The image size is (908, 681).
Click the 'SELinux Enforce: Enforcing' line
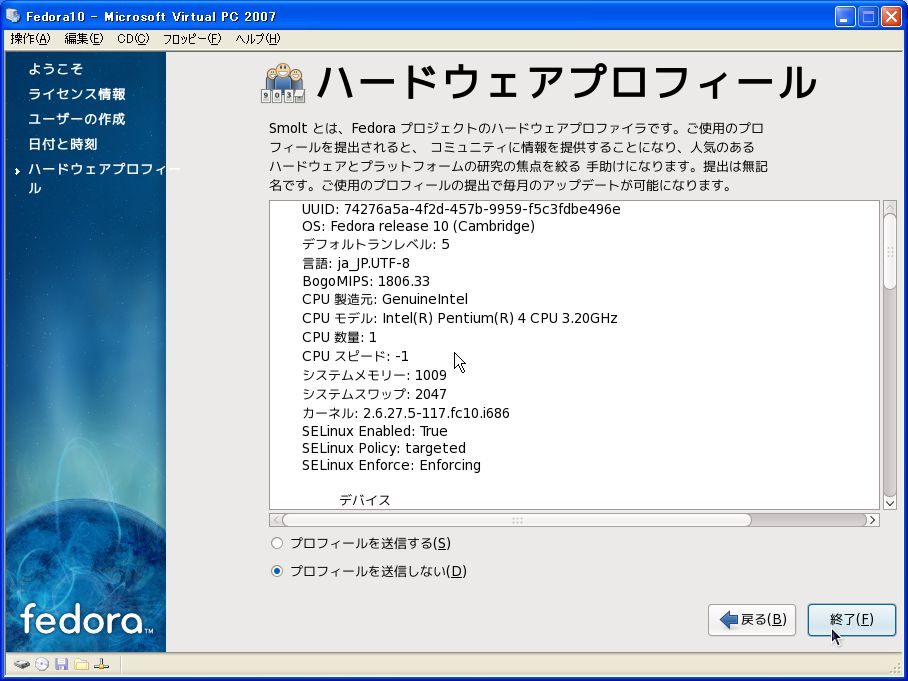point(391,466)
